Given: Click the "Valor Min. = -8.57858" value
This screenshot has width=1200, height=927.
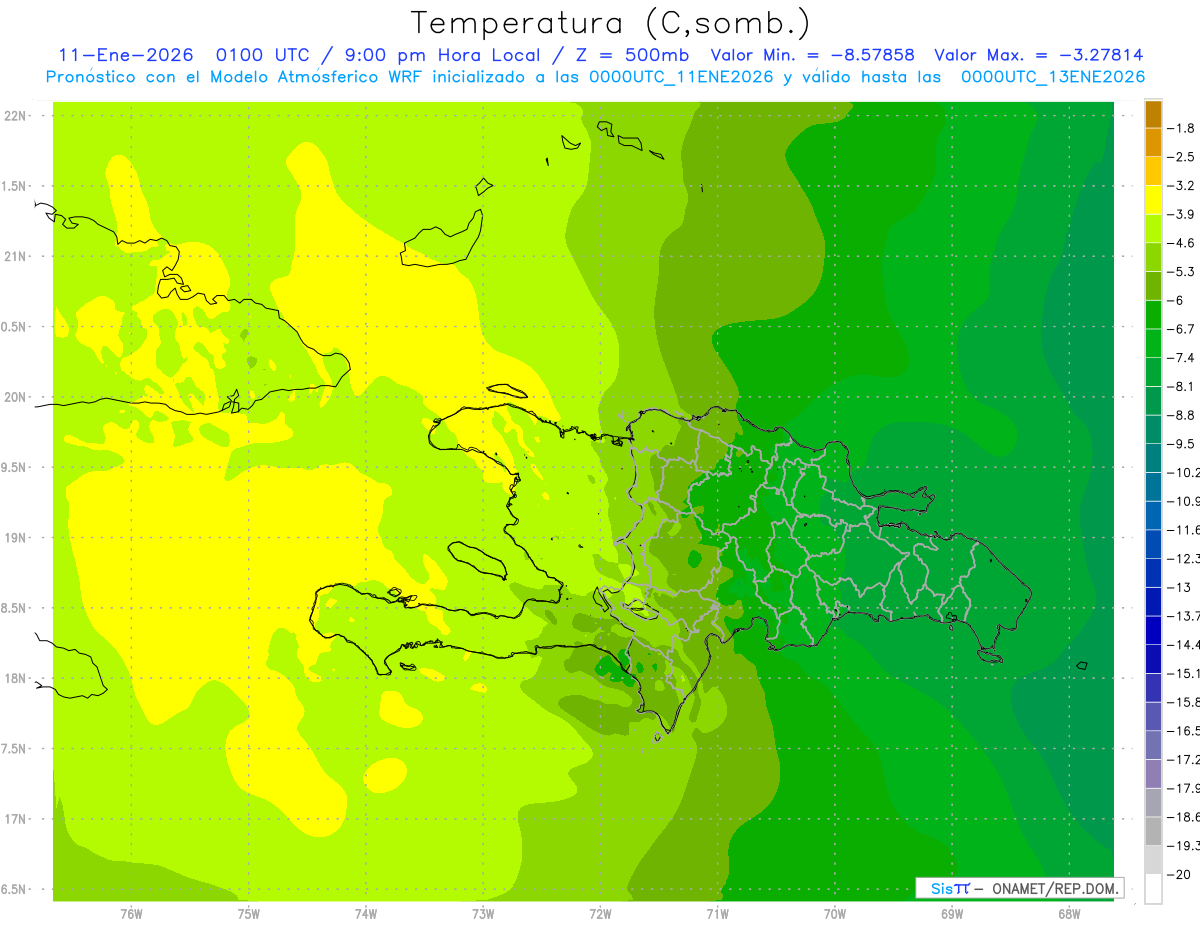Looking at the screenshot, I should tap(812, 56).
